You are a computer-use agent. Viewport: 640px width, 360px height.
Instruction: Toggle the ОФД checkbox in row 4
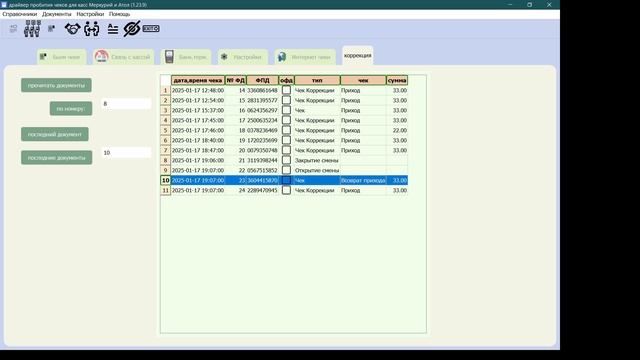point(287,120)
